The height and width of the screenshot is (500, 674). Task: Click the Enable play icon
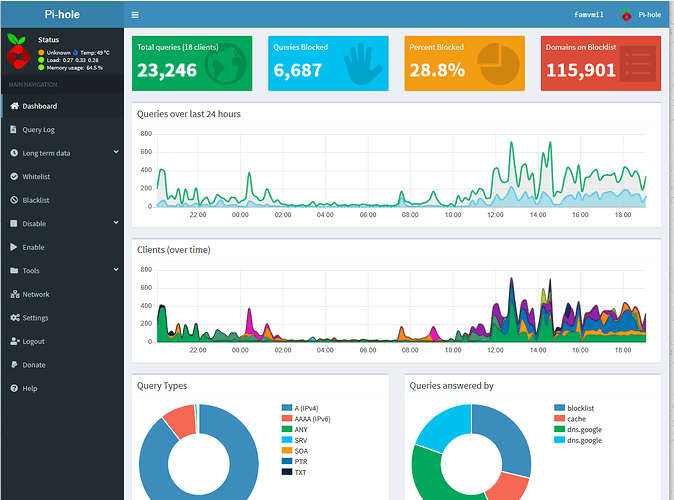pos(14,247)
